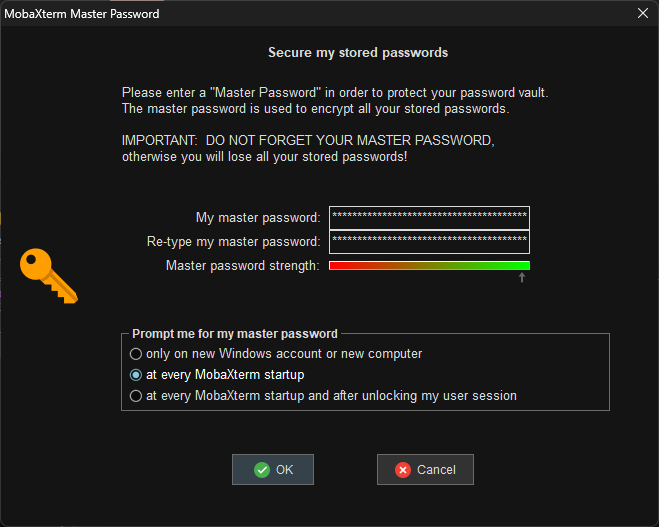
Task: Click the arrow marker under the strength bar
Action: coord(521,277)
